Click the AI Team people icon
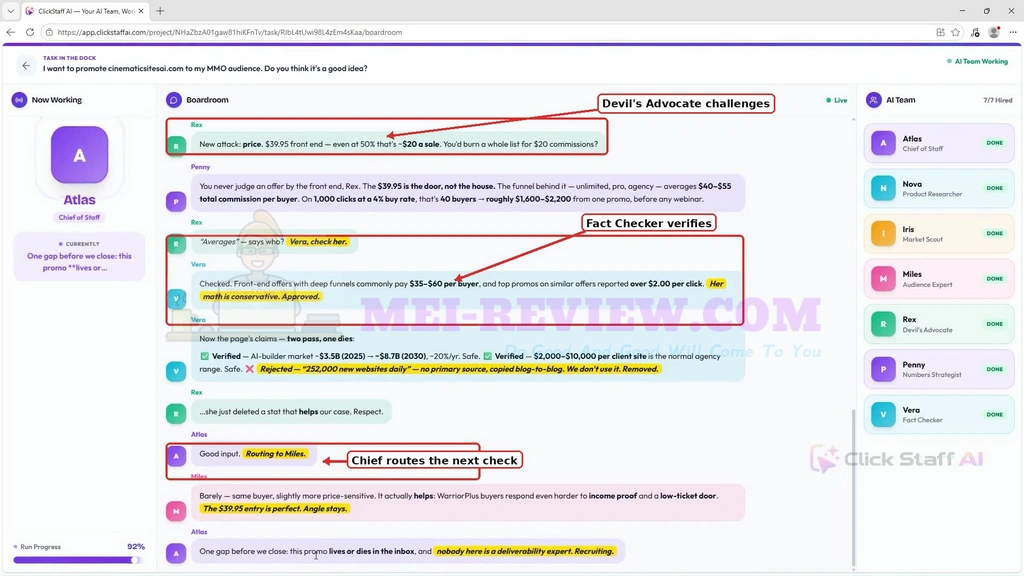 click(x=873, y=100)
